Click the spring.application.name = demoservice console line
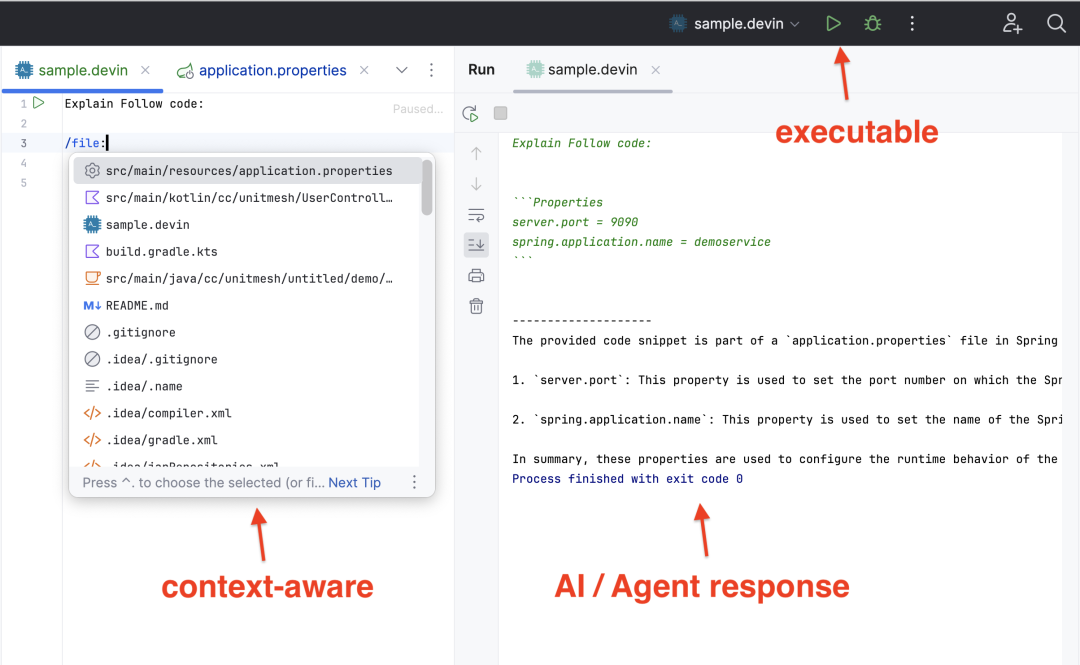This screenshot has width=1080, height=665. [x=641, y=242]
